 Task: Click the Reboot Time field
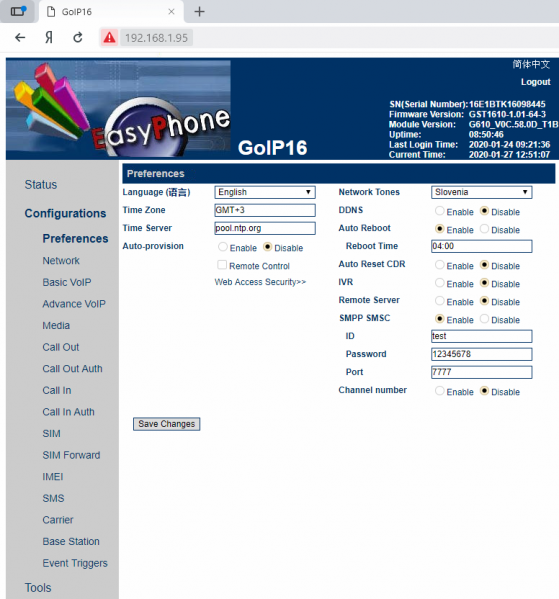pyautogui.click(x=481, y=246)
